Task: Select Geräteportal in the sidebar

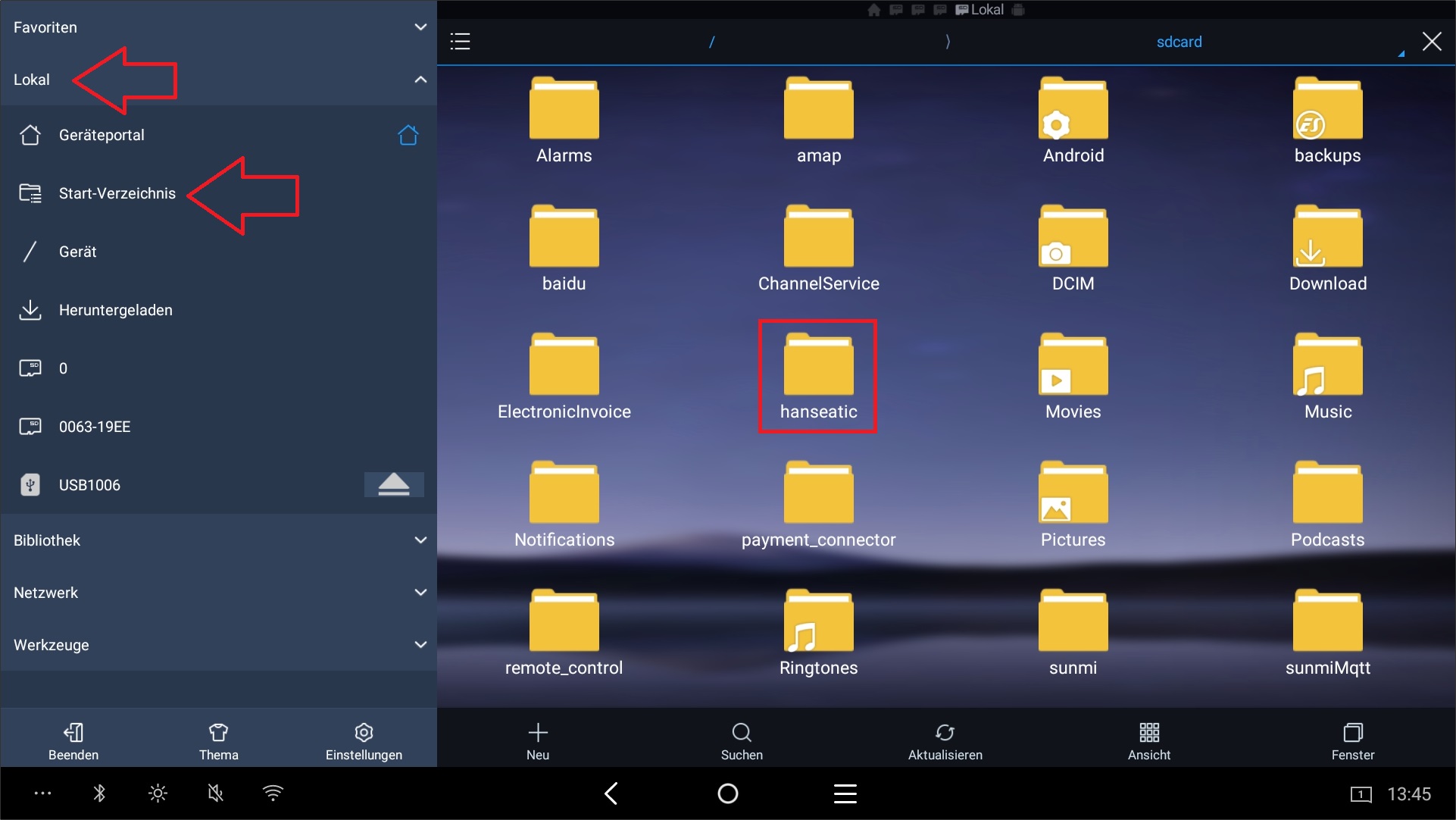Action: (x=218, y=135)
